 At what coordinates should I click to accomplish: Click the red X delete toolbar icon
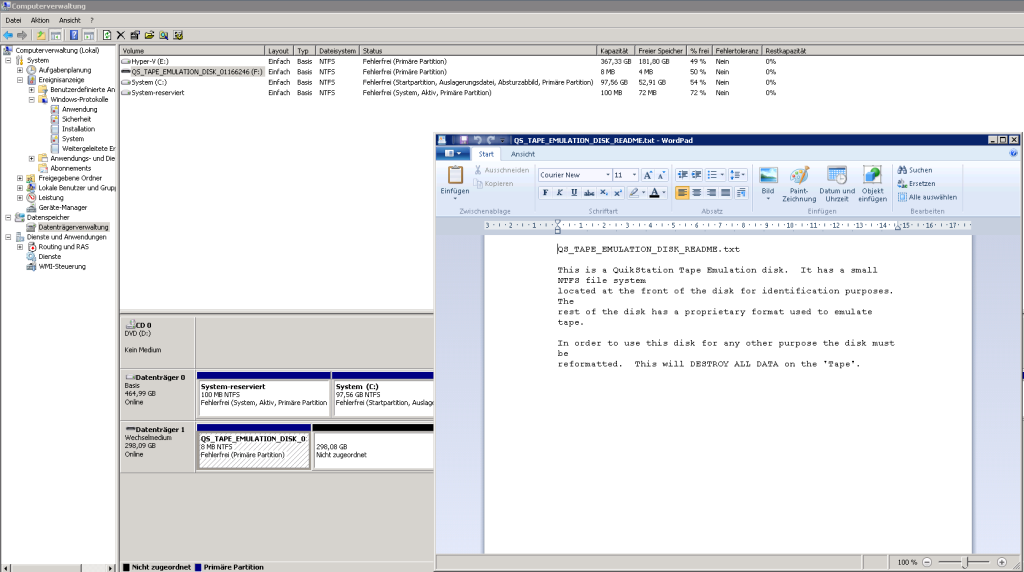tap(120, 35)
